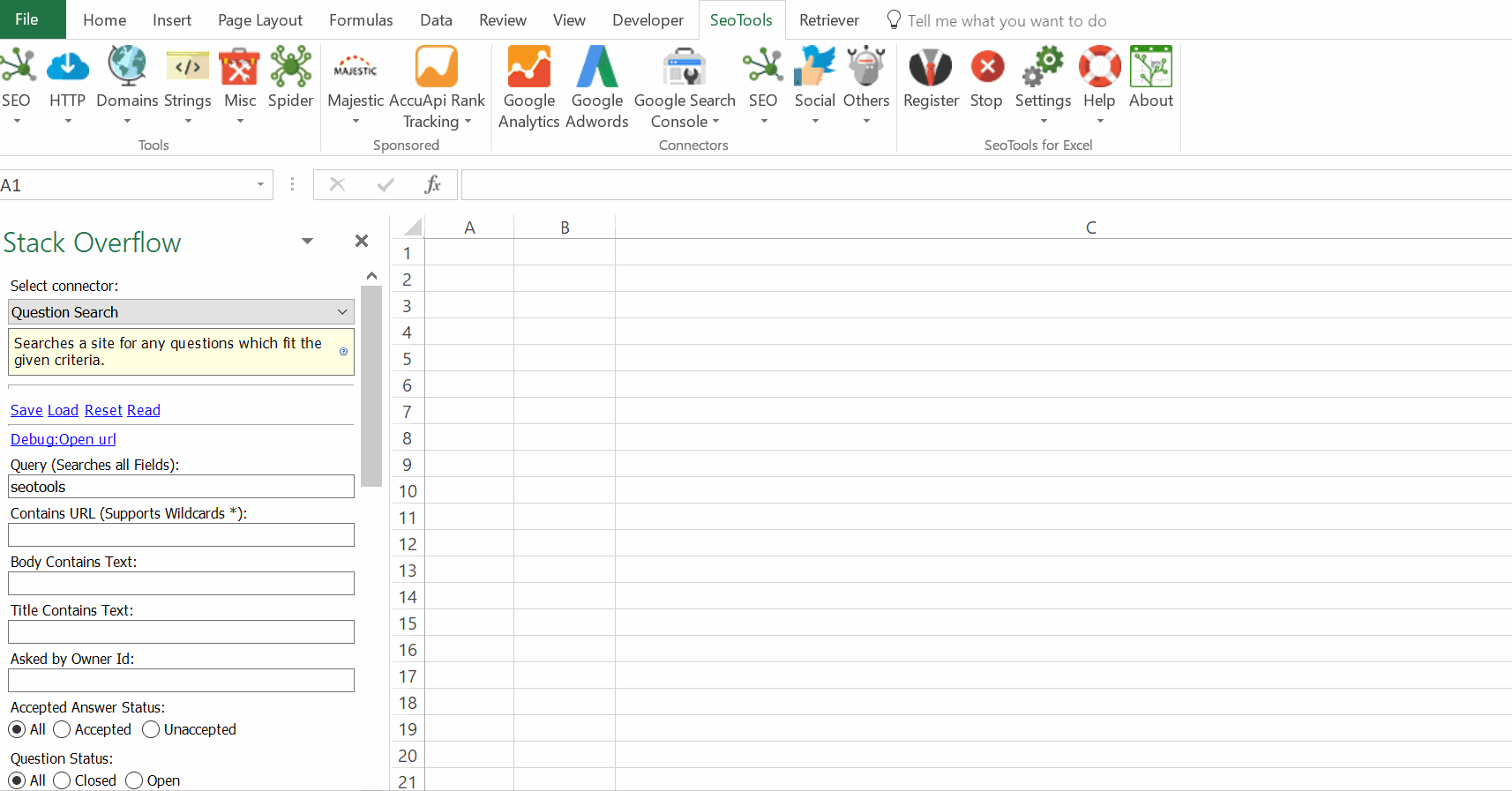The image size is (1512, 791).
Task: Click the task pane scroll up arrow
Action: (371, 276)
